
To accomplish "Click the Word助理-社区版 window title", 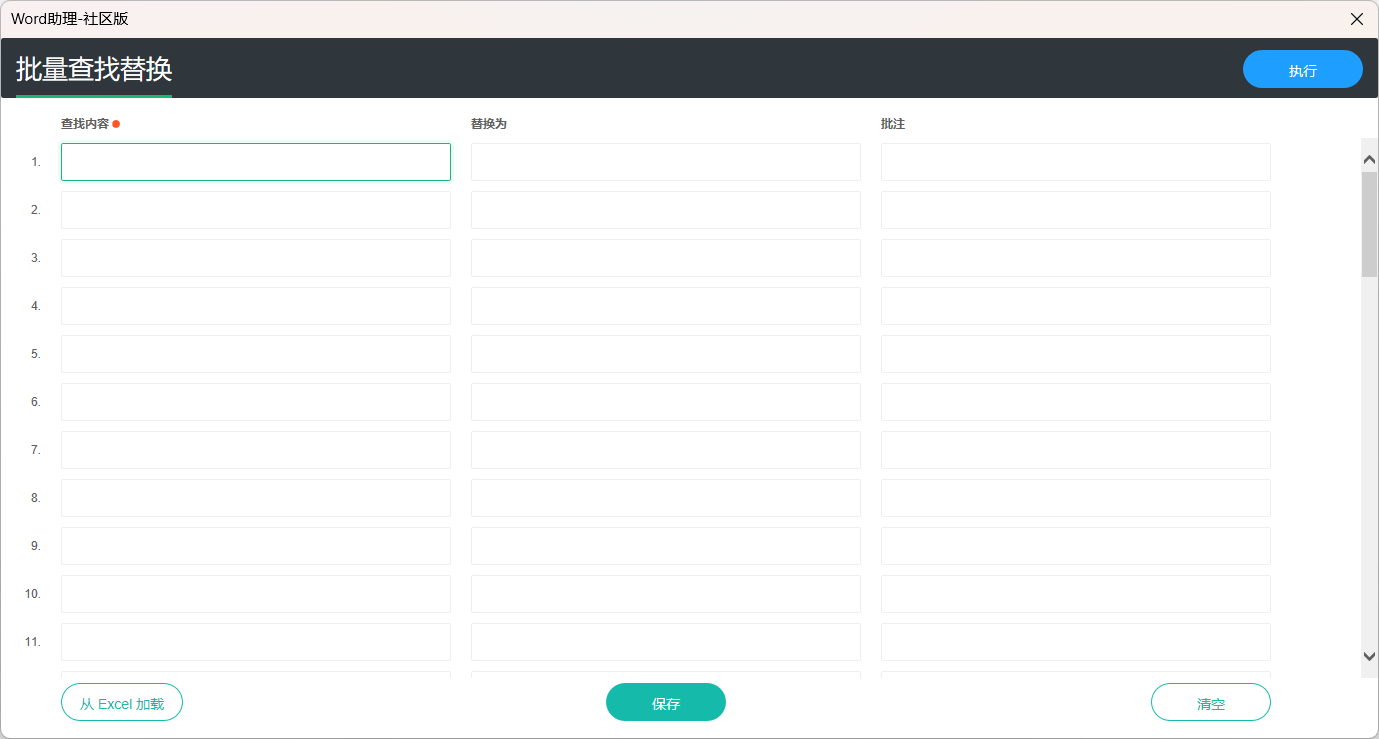I will (70, 19).
